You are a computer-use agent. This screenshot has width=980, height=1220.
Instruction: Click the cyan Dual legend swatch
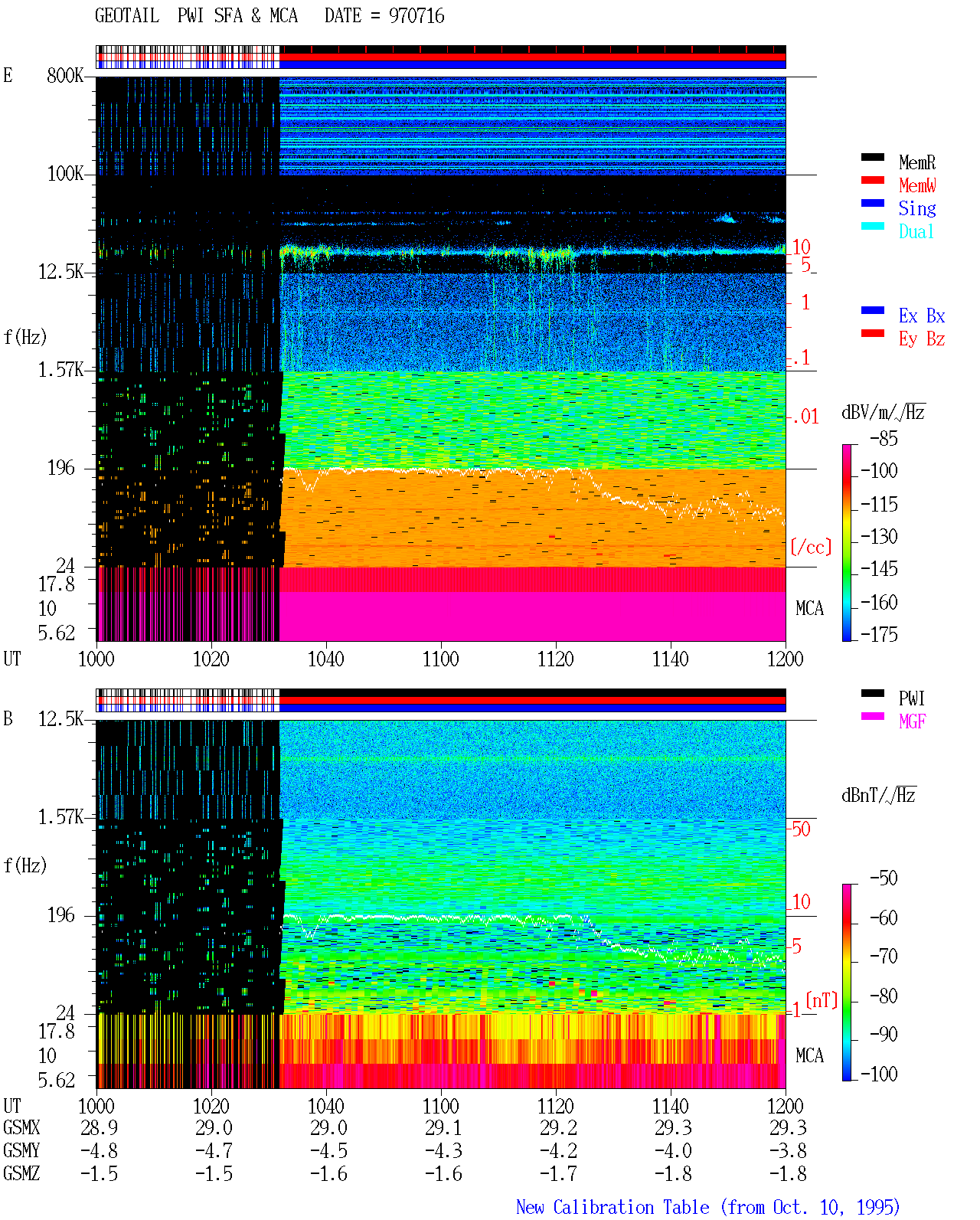873,227
